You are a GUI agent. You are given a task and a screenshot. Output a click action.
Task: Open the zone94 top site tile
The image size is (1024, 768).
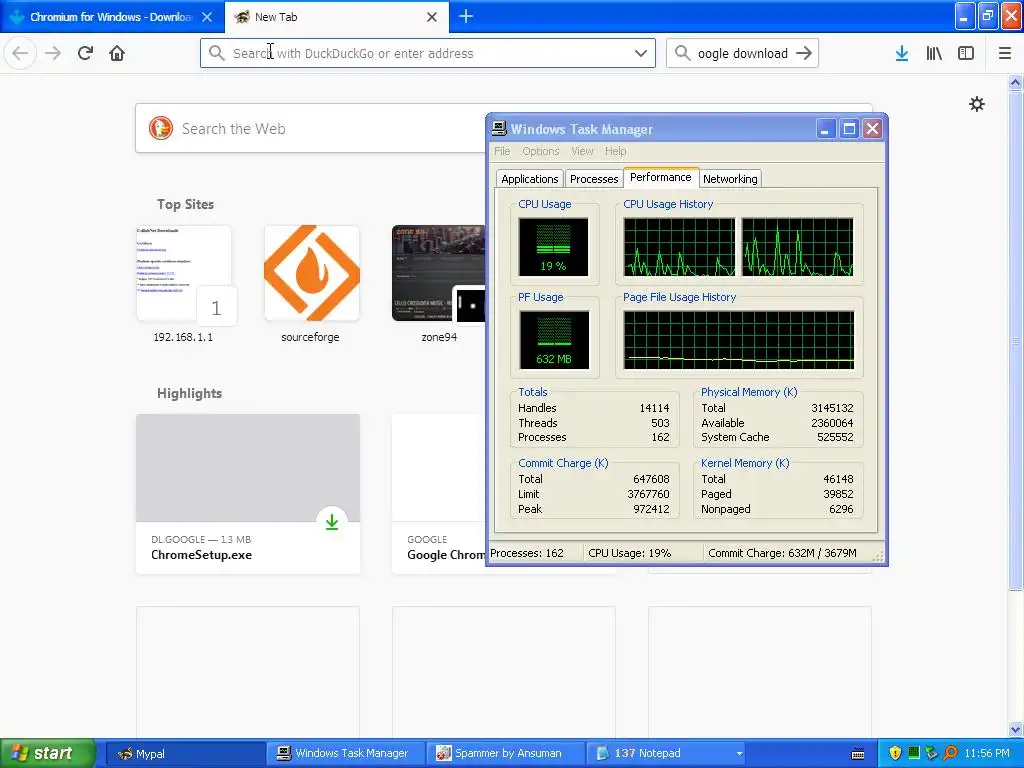(438, 284)
